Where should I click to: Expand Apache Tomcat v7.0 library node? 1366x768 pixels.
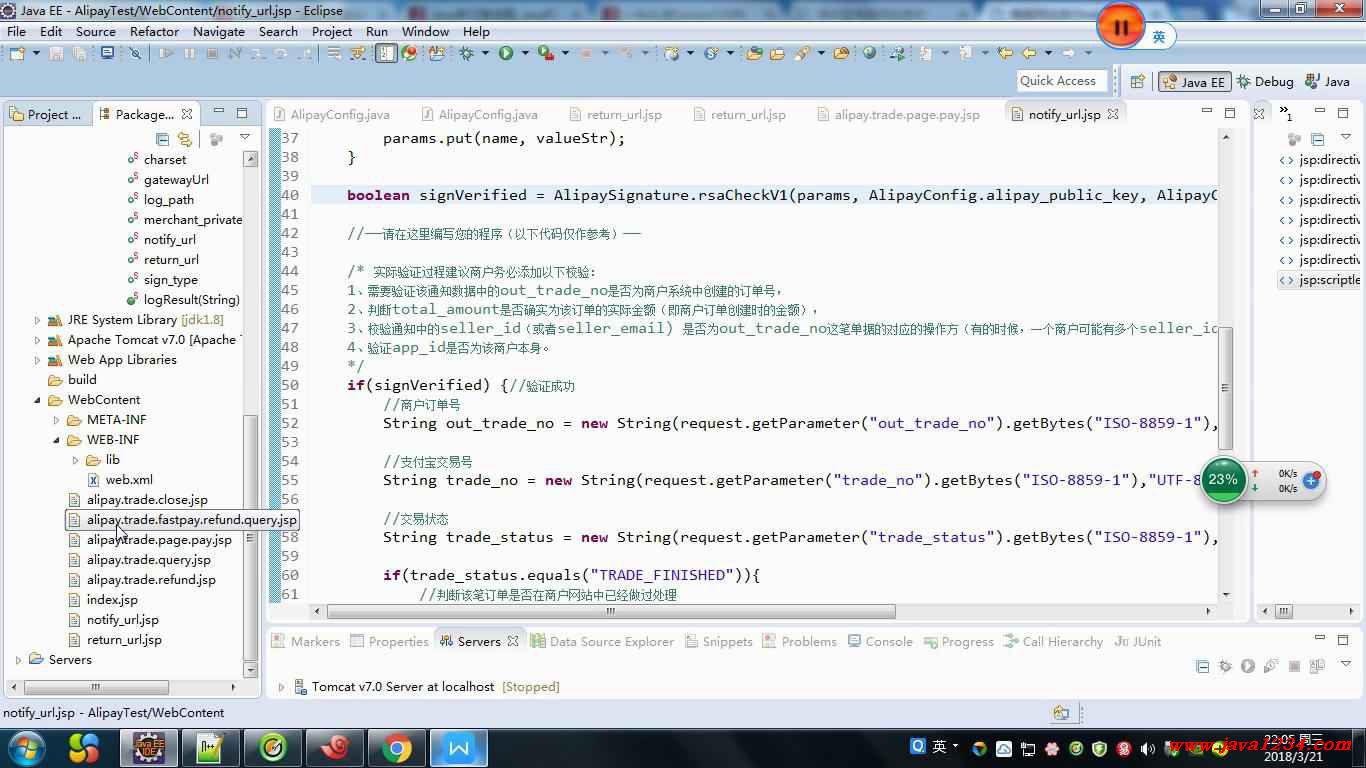(38, 340)
